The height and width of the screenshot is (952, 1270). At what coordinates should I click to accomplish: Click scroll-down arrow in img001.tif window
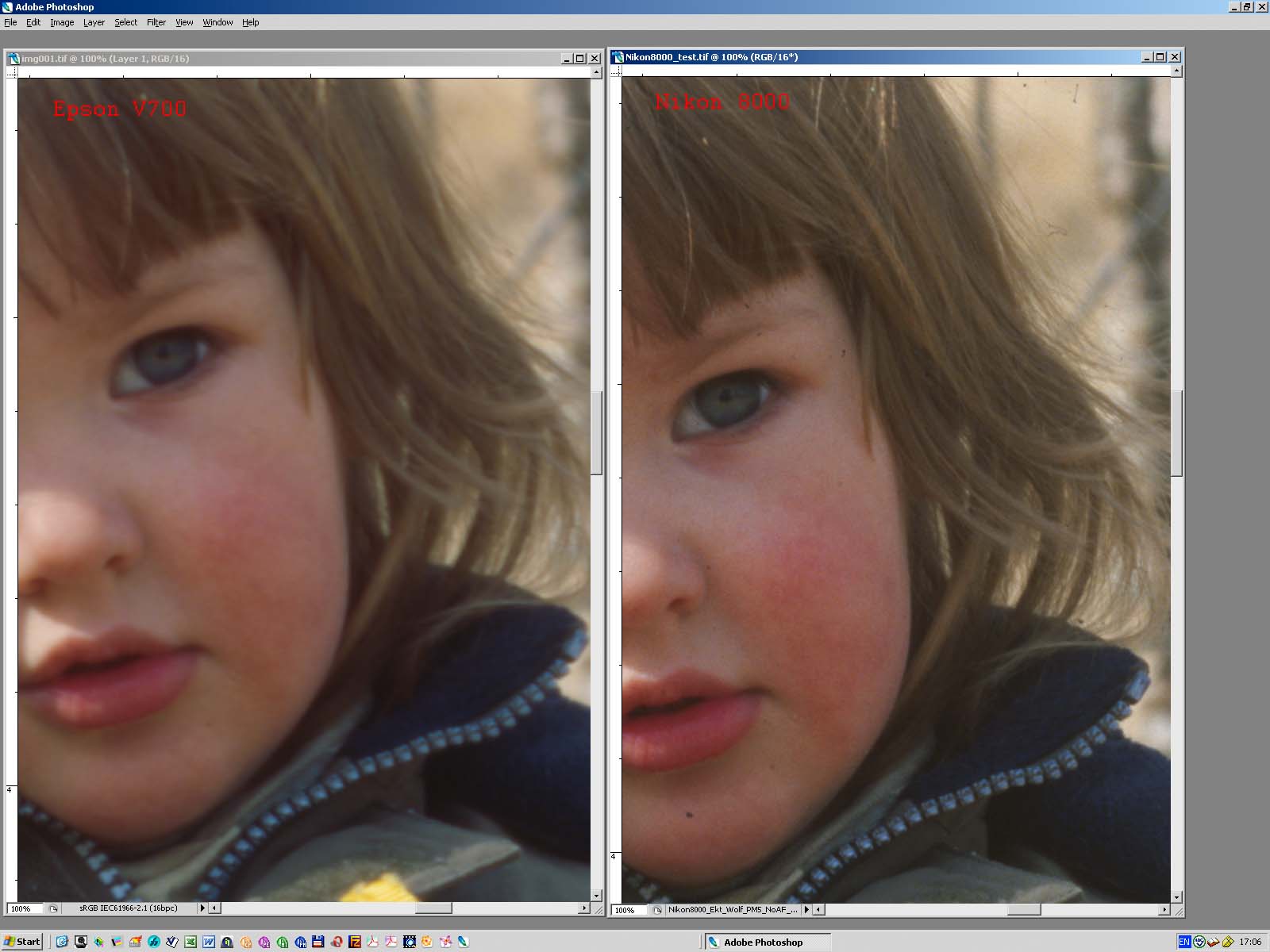[x=596, y=896]
